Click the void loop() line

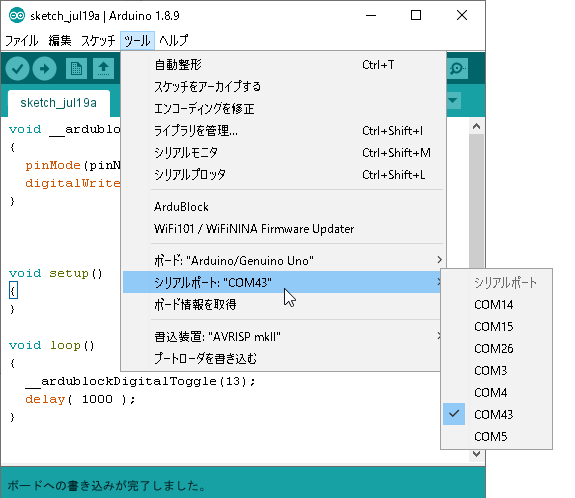point(52,345)
